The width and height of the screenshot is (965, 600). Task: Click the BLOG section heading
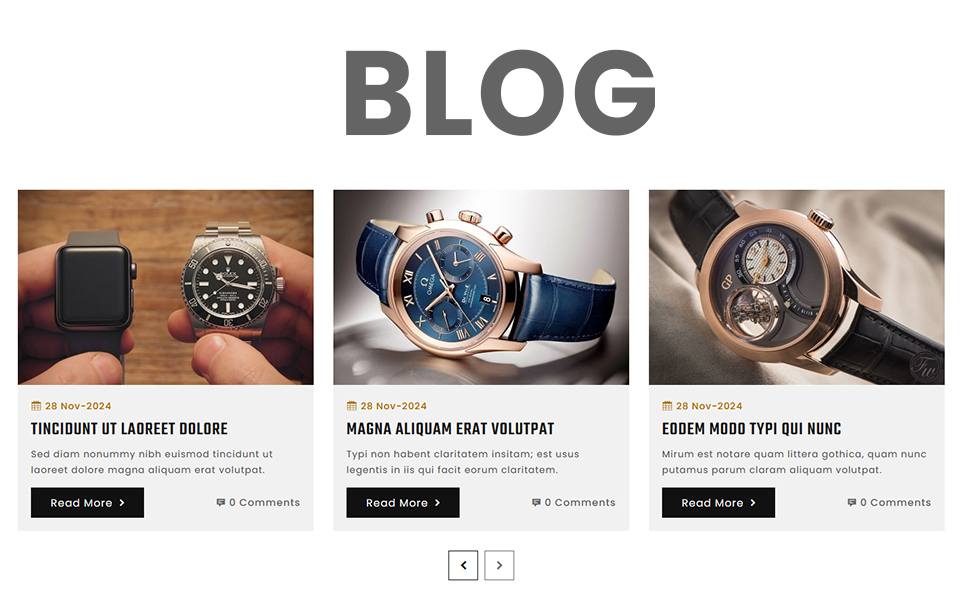coord(500,93)
